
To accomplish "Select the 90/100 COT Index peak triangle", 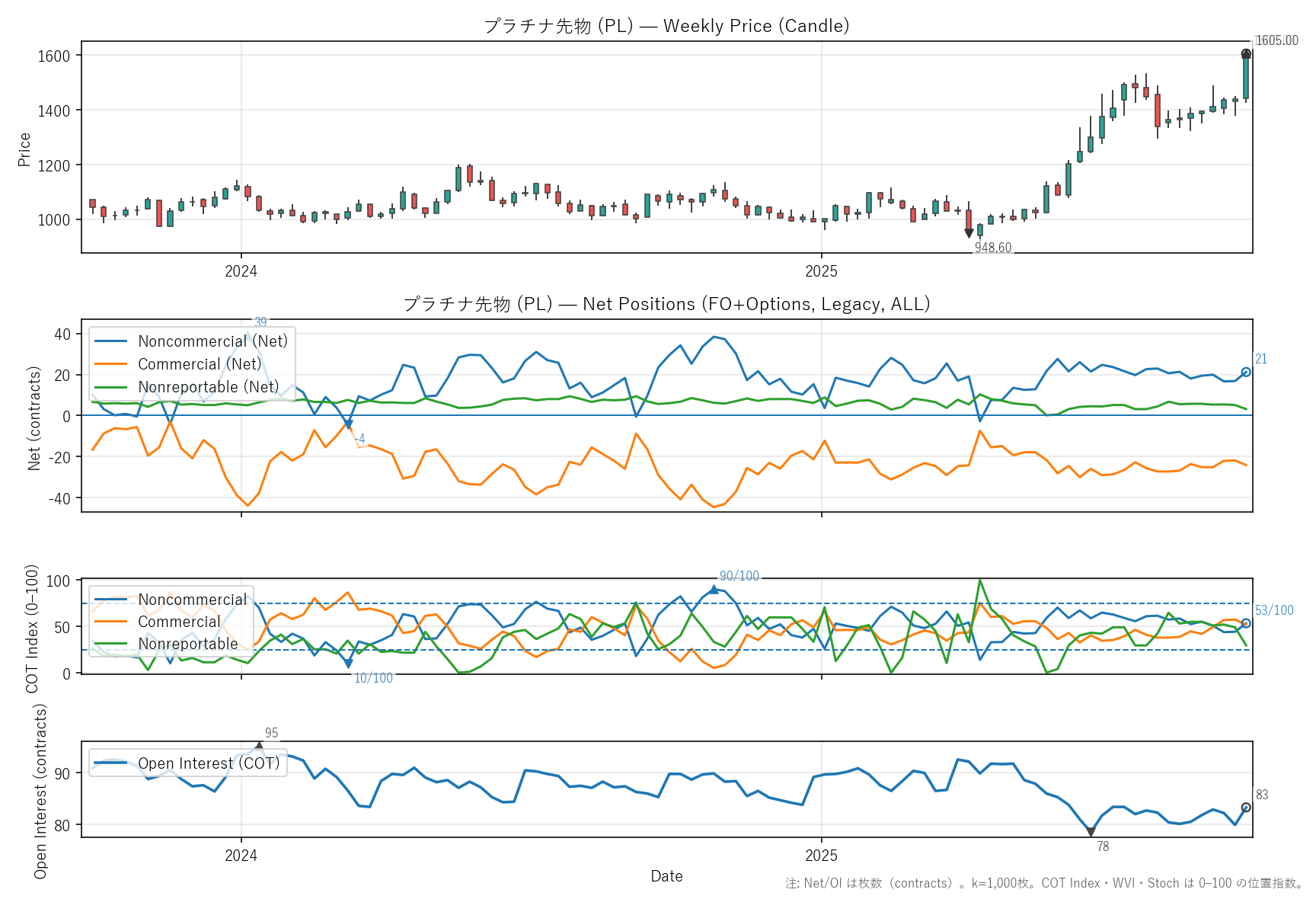I will (x=714, y=589).
